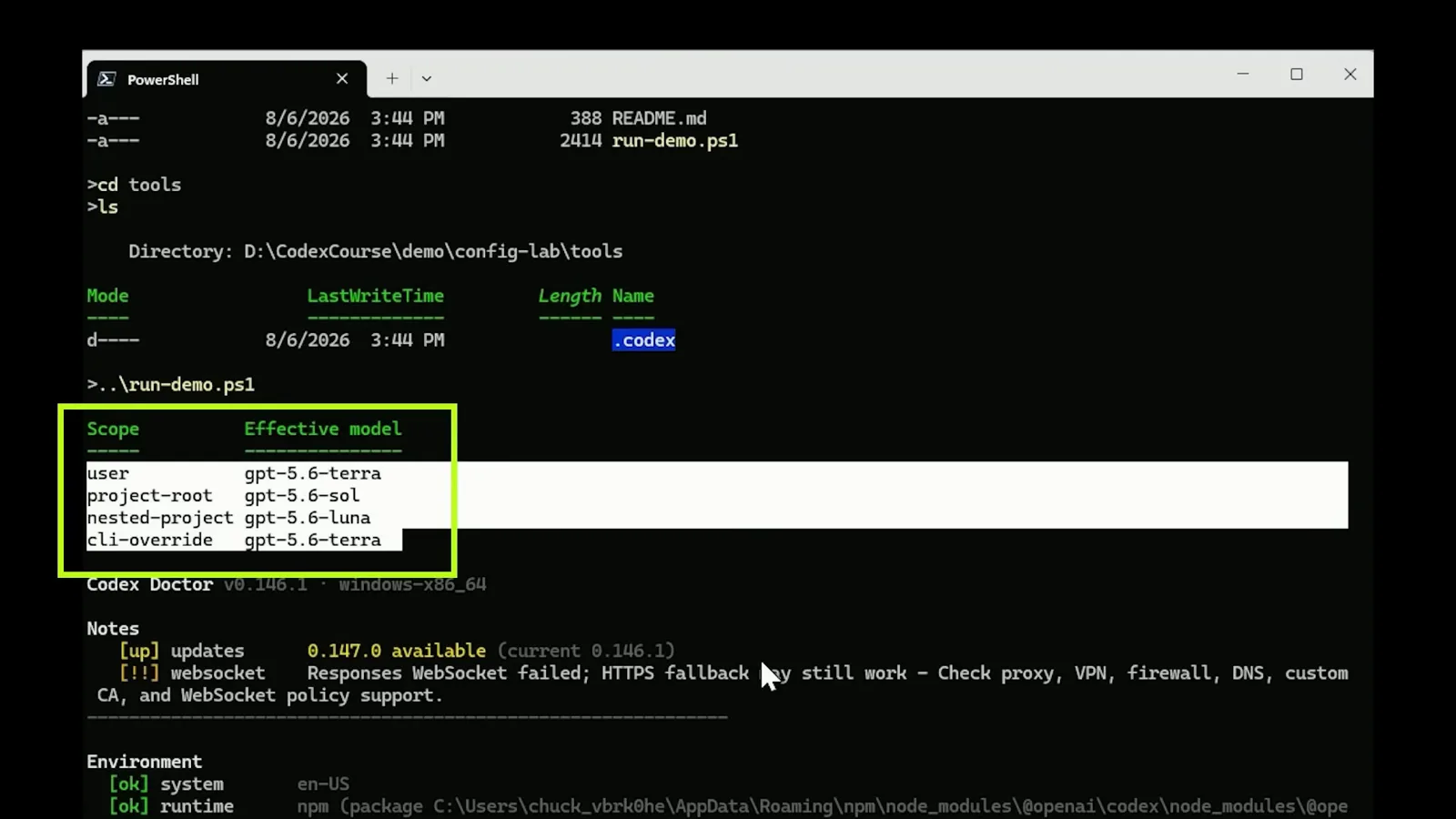Click '0.147.0 available' text
The width and height of the screenshot is (1456, 819).
396,652
